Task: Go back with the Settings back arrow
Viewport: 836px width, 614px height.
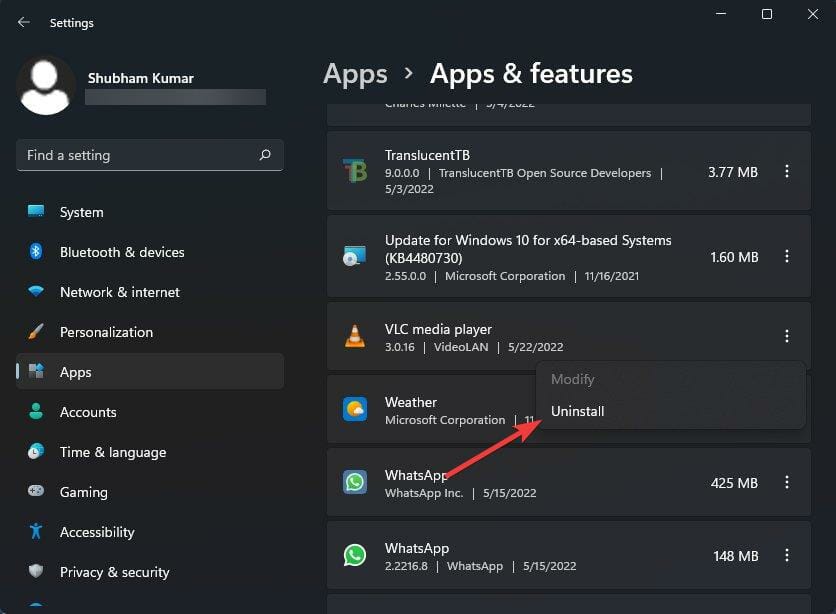Action: 23,22
